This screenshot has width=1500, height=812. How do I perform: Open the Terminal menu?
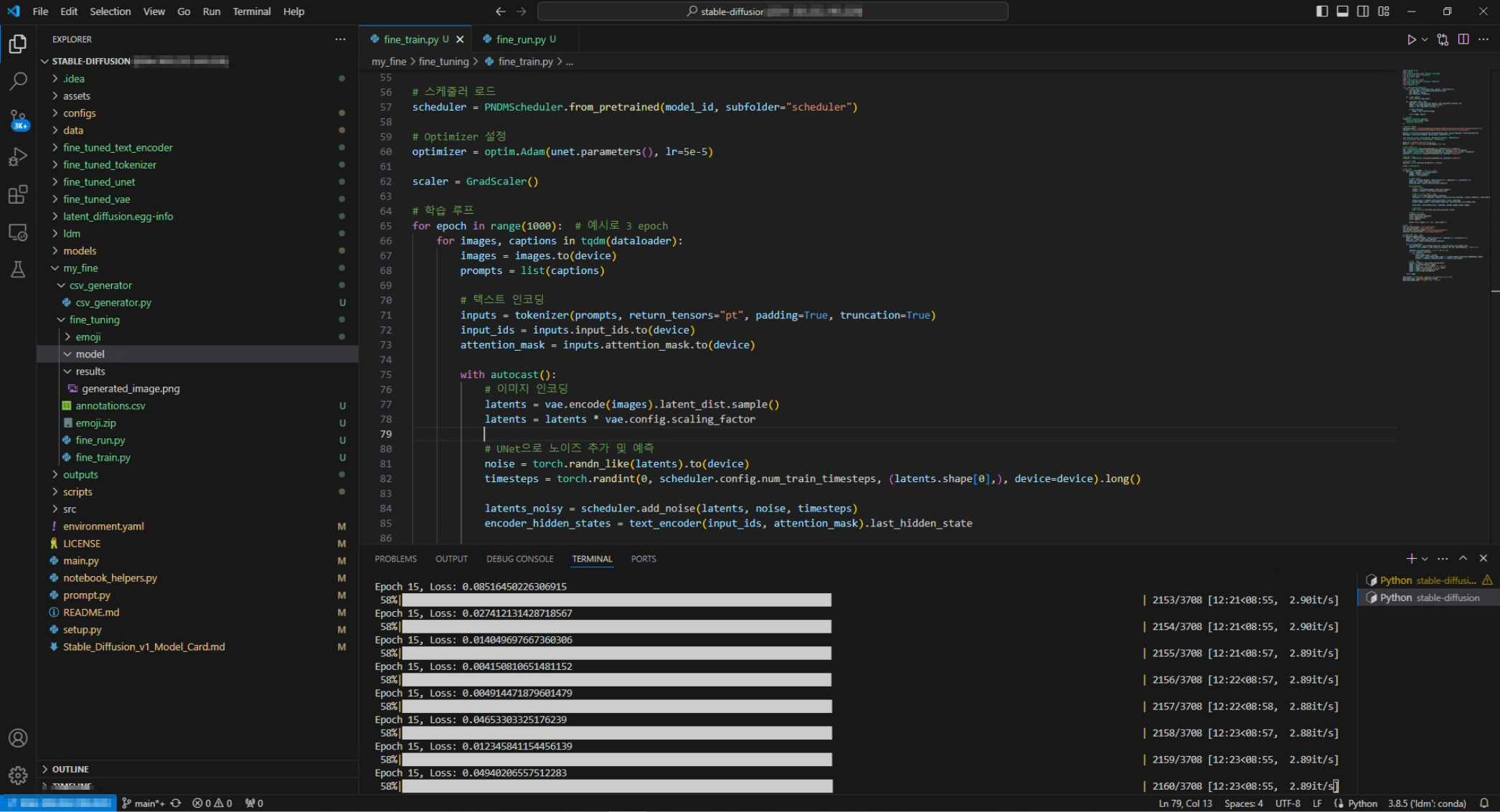pyautogui.click(x=251, y=11)
